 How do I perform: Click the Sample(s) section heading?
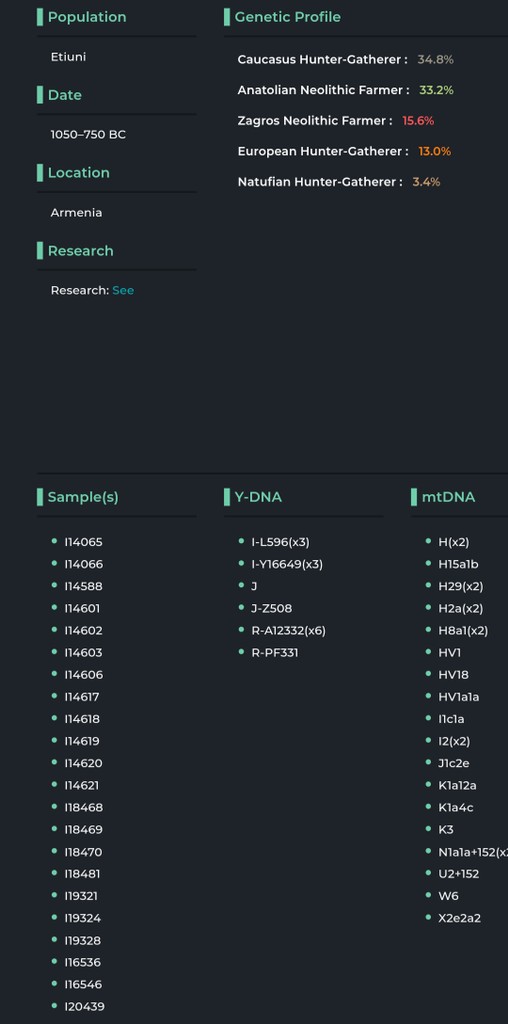click(x=83, y=497)
